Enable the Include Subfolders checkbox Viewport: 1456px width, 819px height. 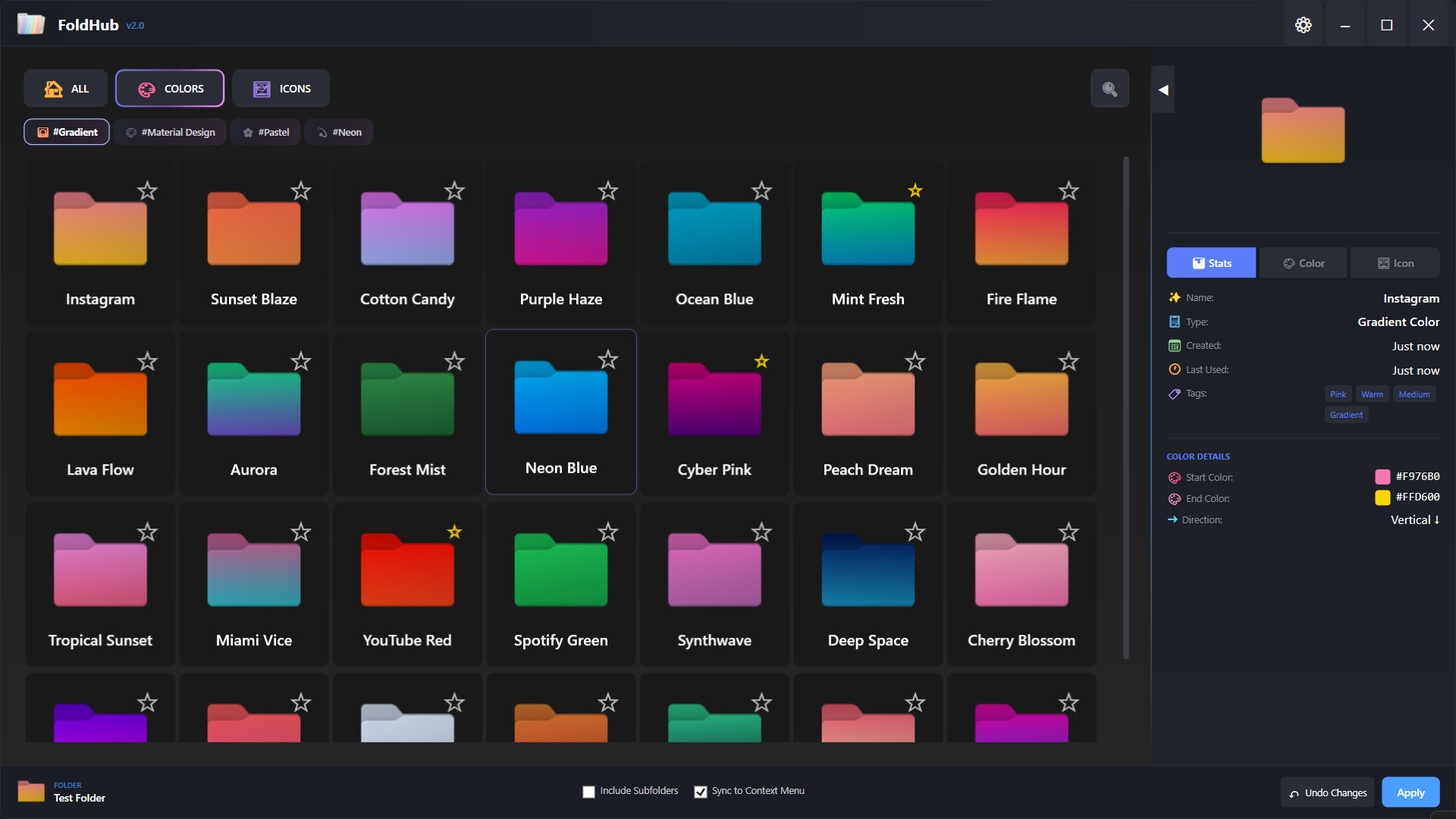click(588, 791)
